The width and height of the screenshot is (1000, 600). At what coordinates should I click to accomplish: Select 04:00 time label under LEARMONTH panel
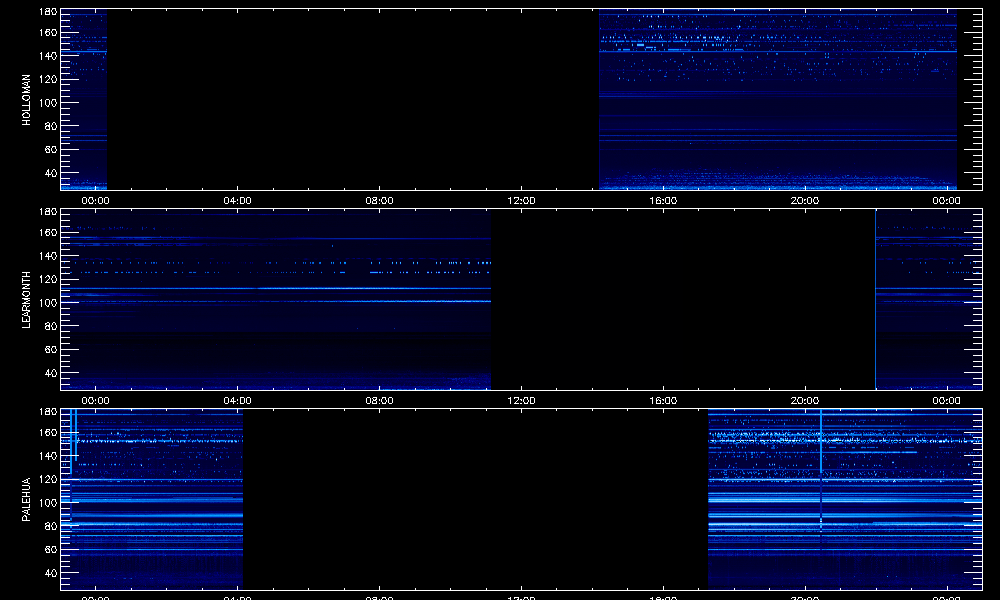coord(237,401)
